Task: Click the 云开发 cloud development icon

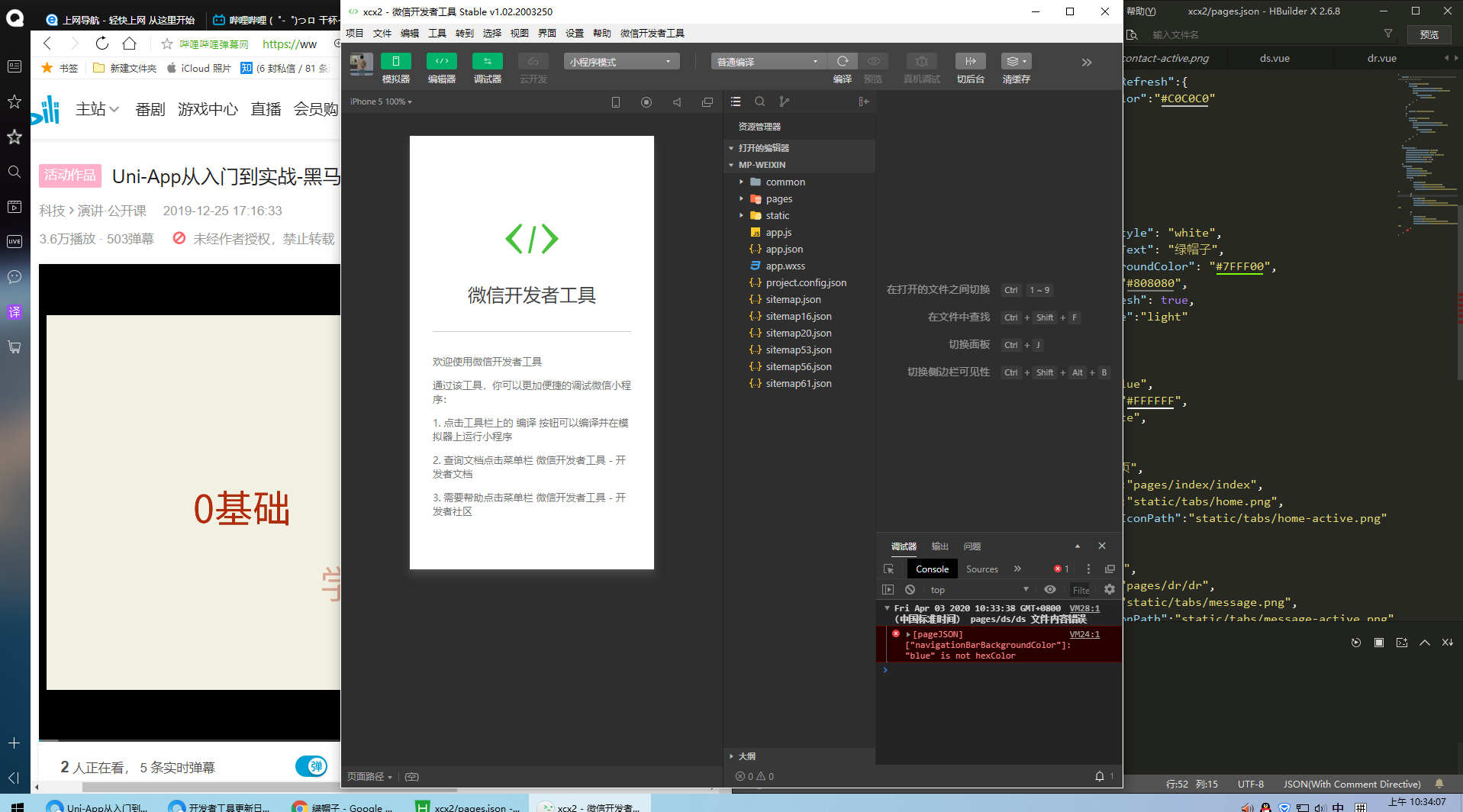Action: coord(533,61)
